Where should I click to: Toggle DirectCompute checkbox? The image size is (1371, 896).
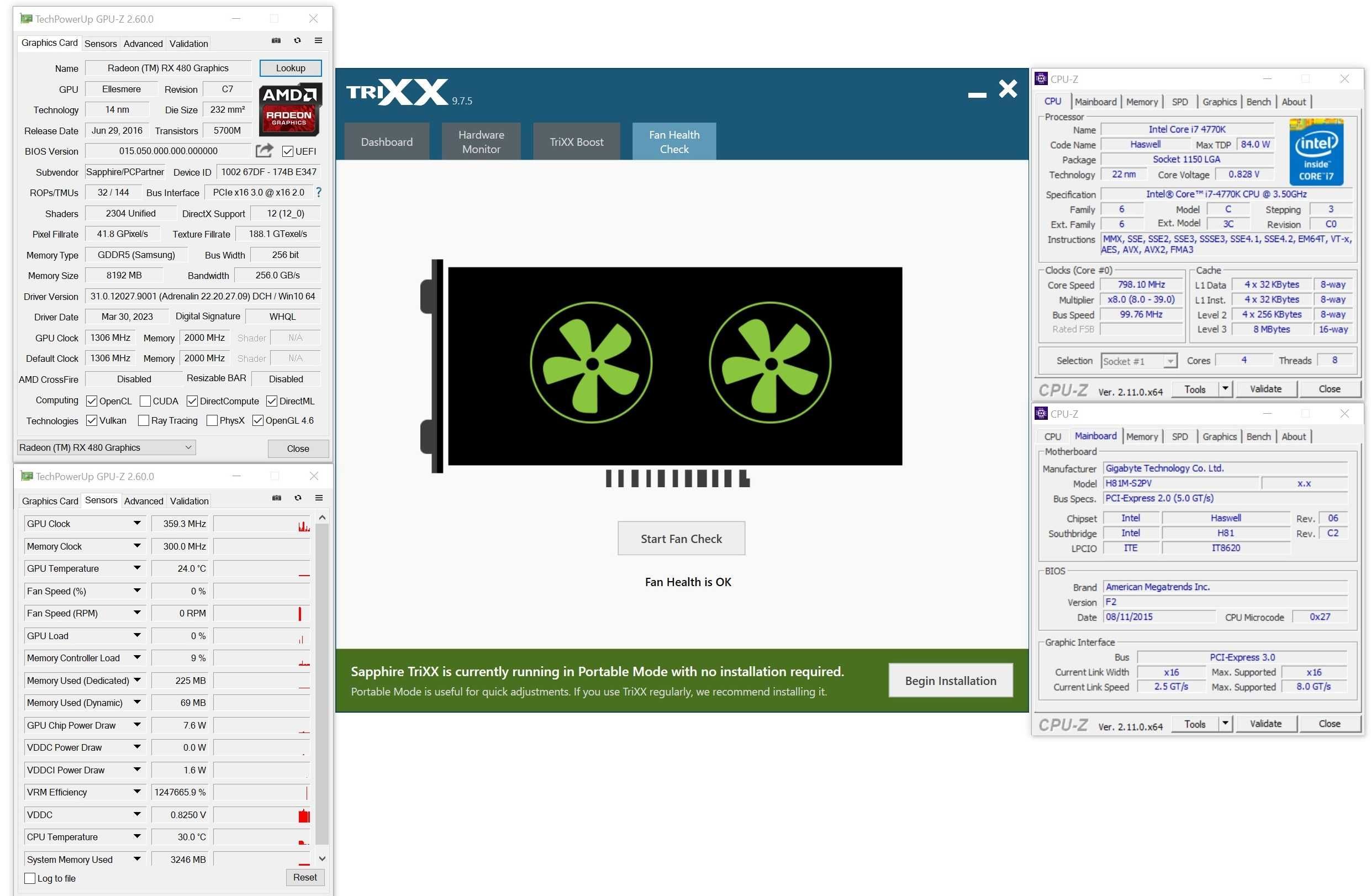[x=192, y=400]
